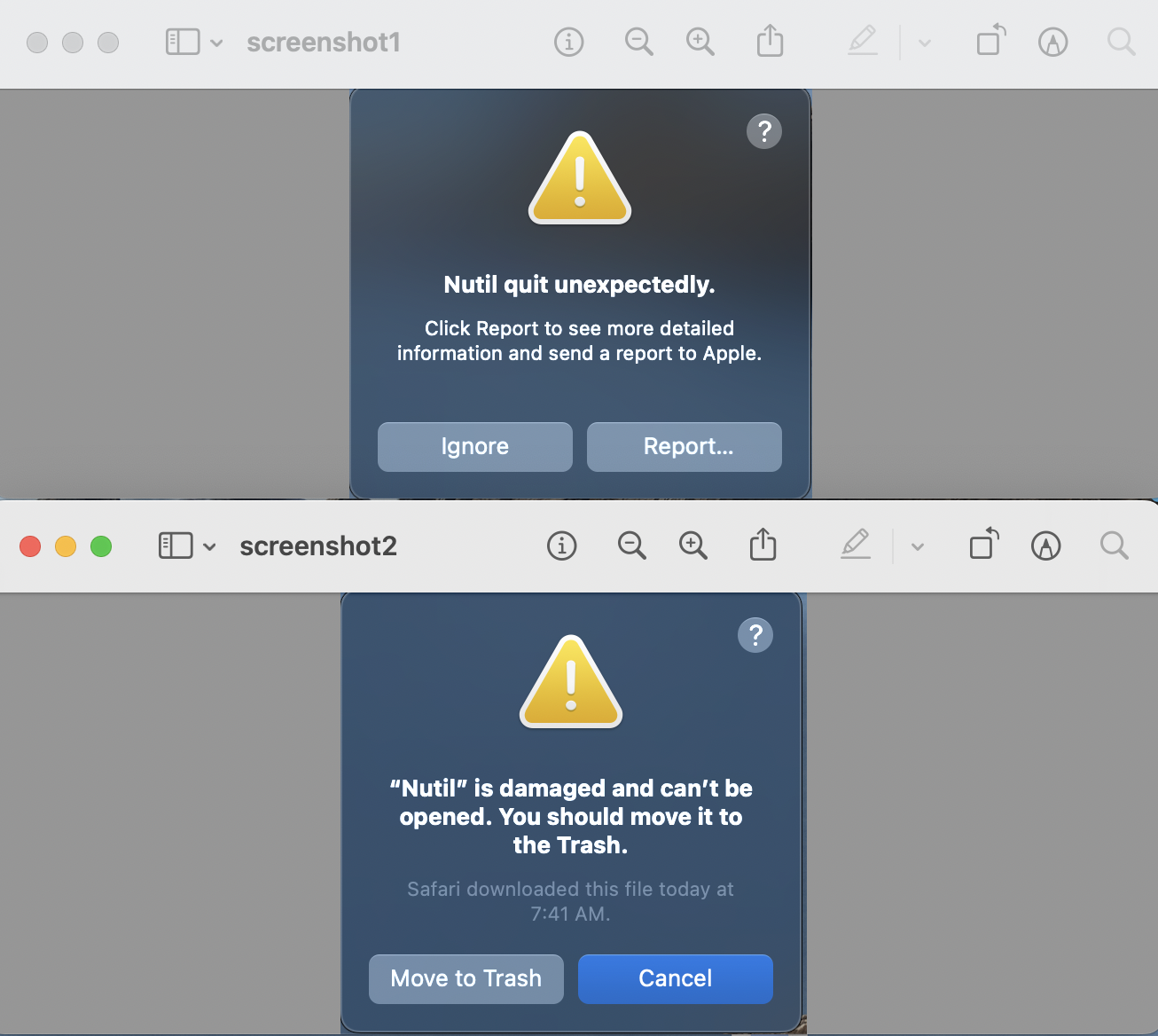
Task: Zoom in on screenshot2 image
Action: [x=692, y=545]
